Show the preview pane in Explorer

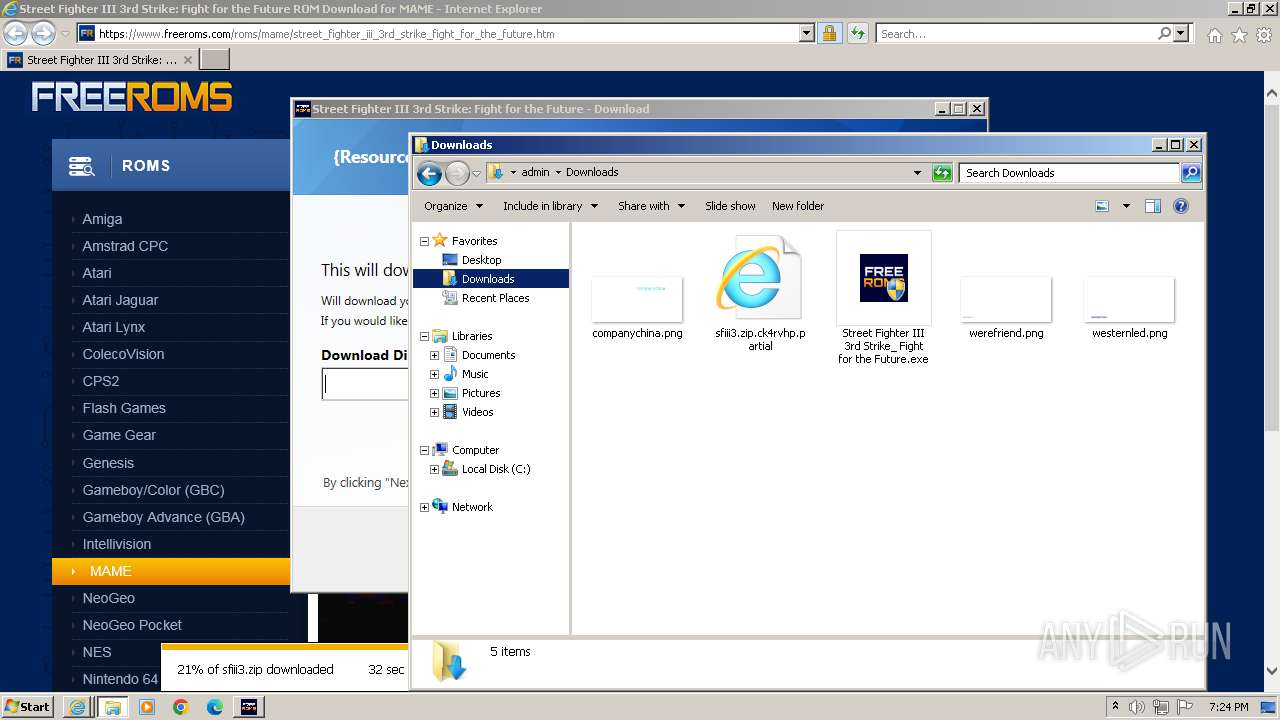click(x=1153, y=206)
